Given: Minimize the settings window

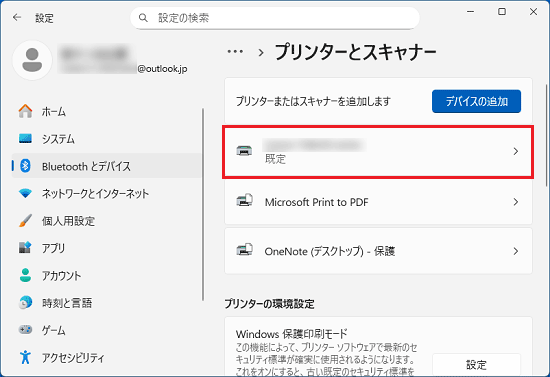Looking at the screenshot, I should pyautogui.click(x=470, y=12).
